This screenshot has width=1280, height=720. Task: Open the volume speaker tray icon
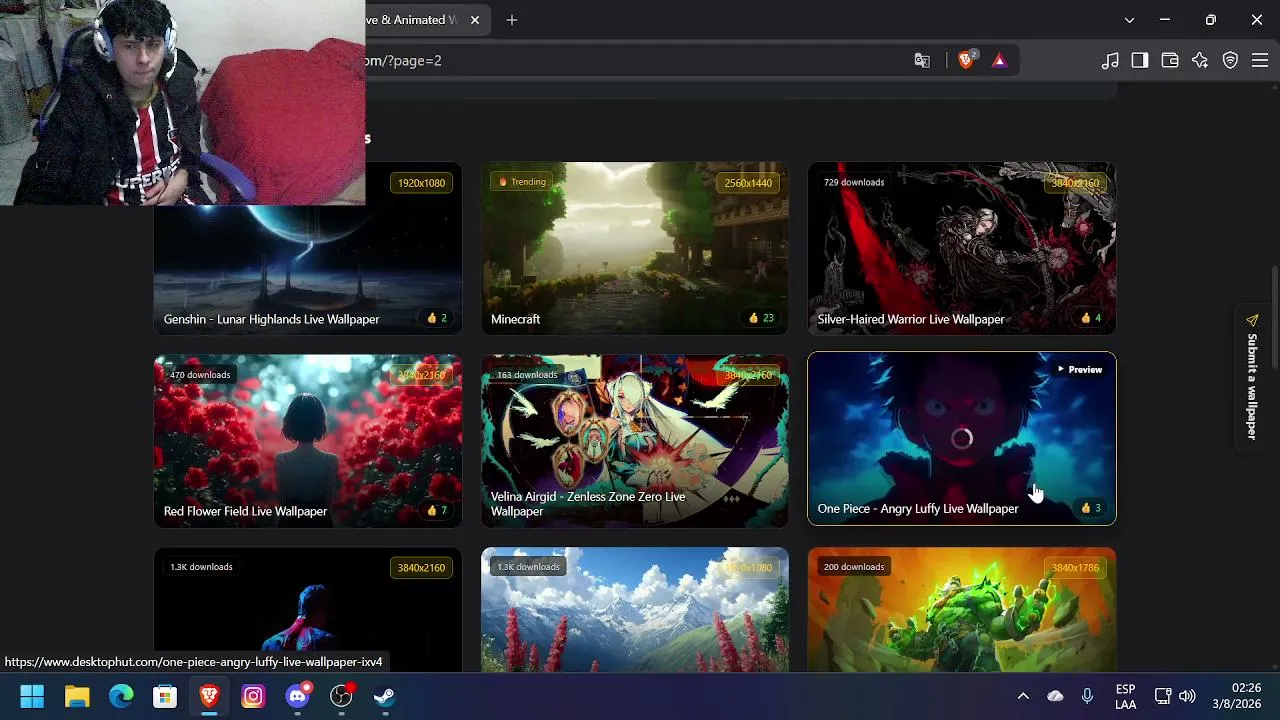(1187, 696)
